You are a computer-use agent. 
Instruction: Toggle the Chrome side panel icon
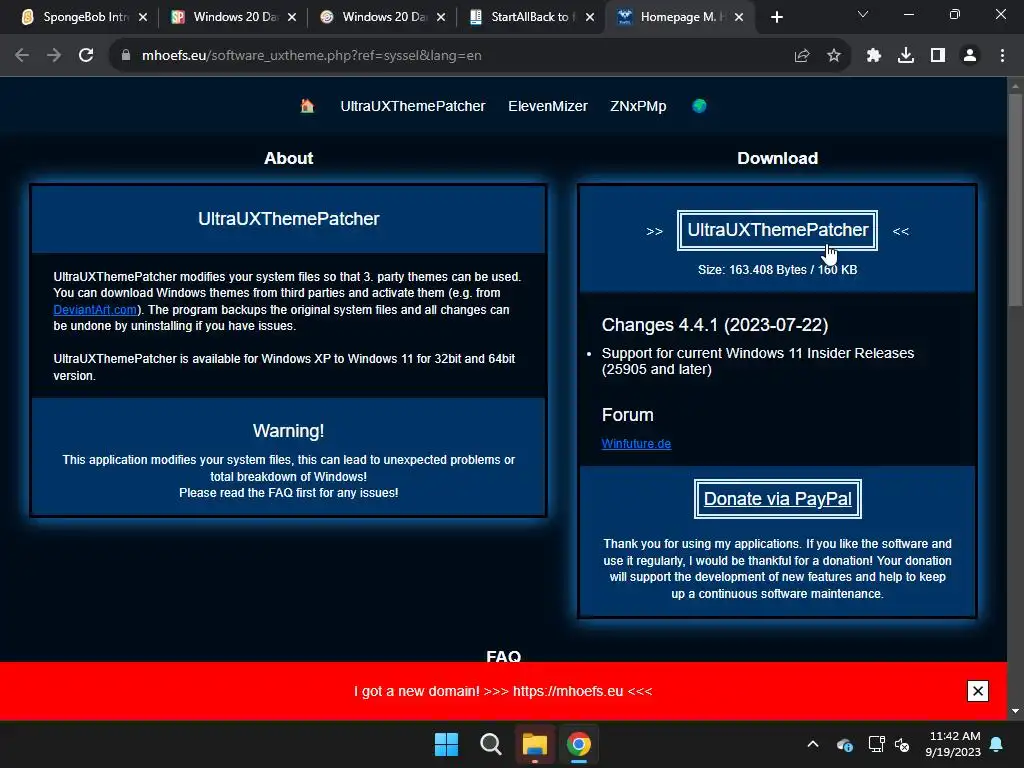pos(938,56)
